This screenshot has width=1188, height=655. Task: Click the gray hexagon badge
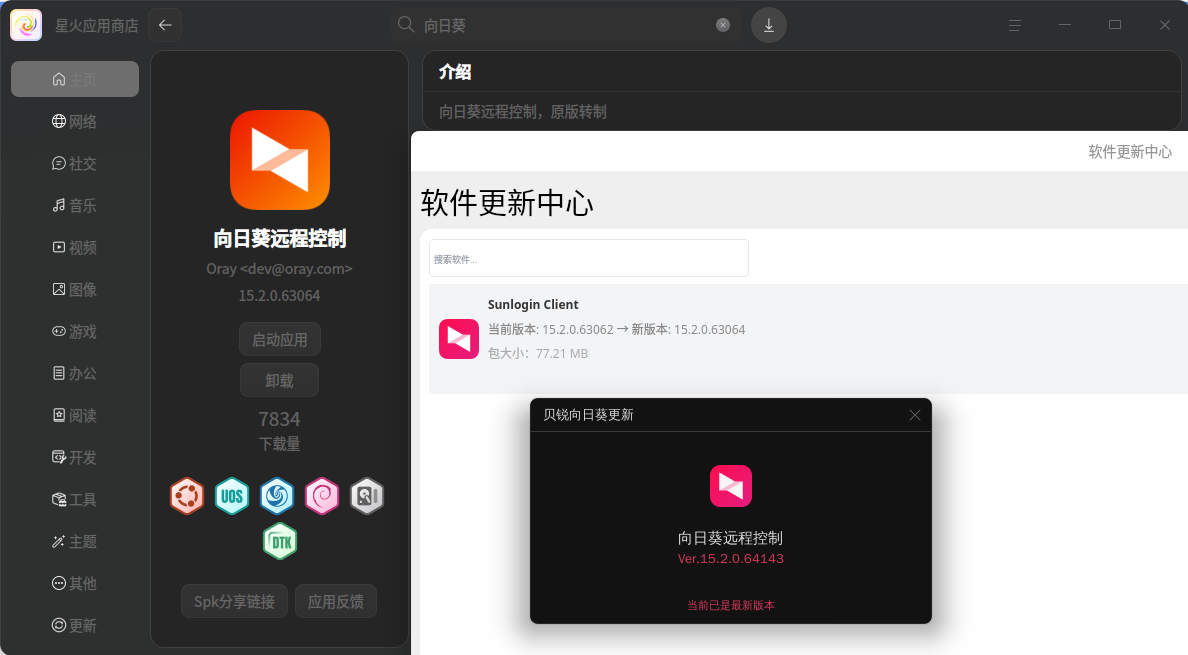367,496
